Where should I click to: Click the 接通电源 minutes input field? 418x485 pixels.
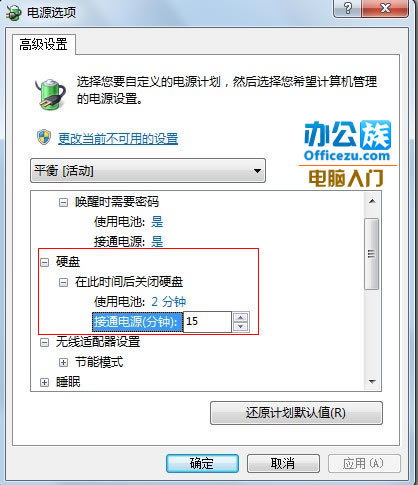(x=207, y=322)
